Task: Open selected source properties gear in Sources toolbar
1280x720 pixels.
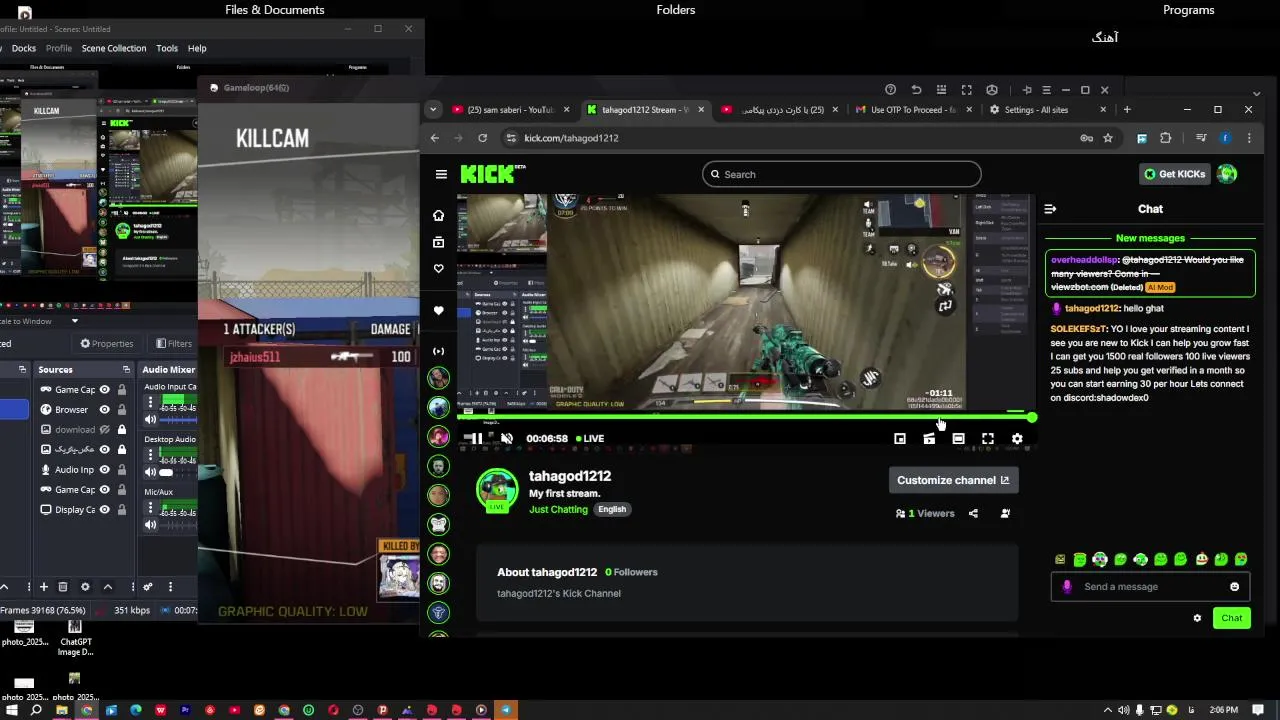Action: (x=85, y=587)
